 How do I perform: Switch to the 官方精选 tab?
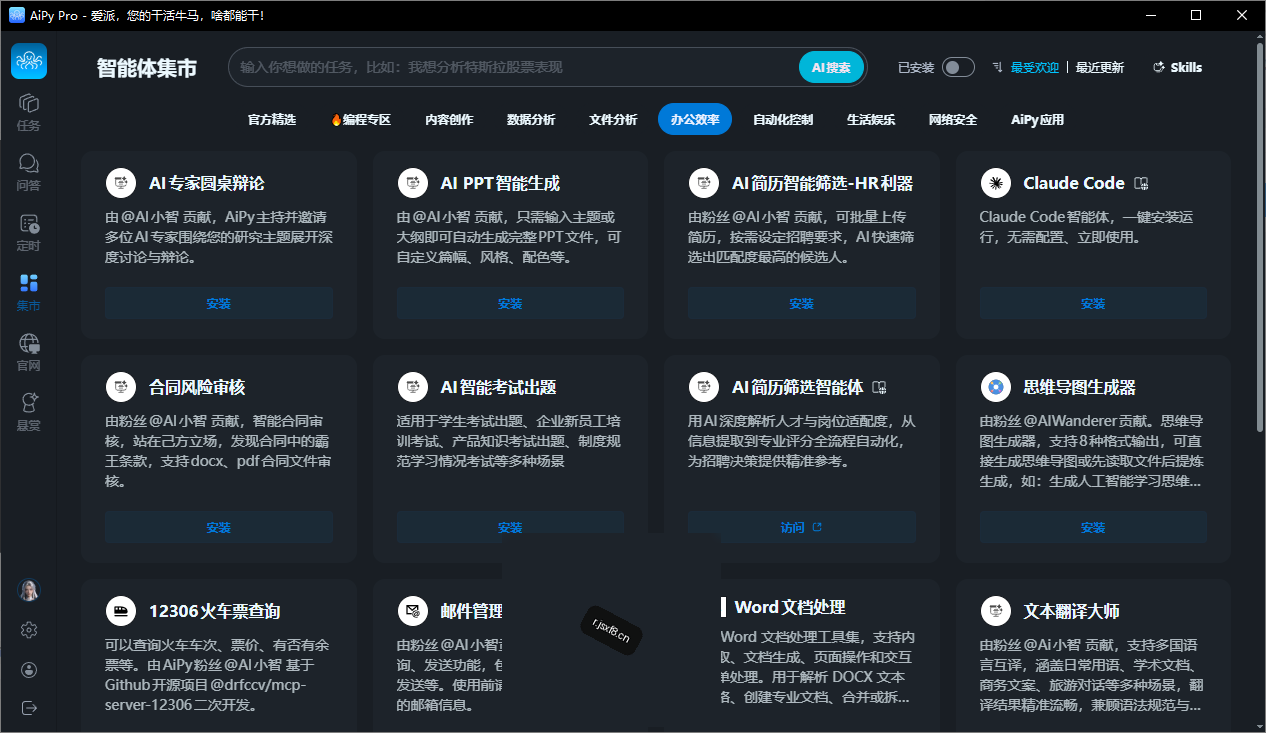click(x=272, y=119)
